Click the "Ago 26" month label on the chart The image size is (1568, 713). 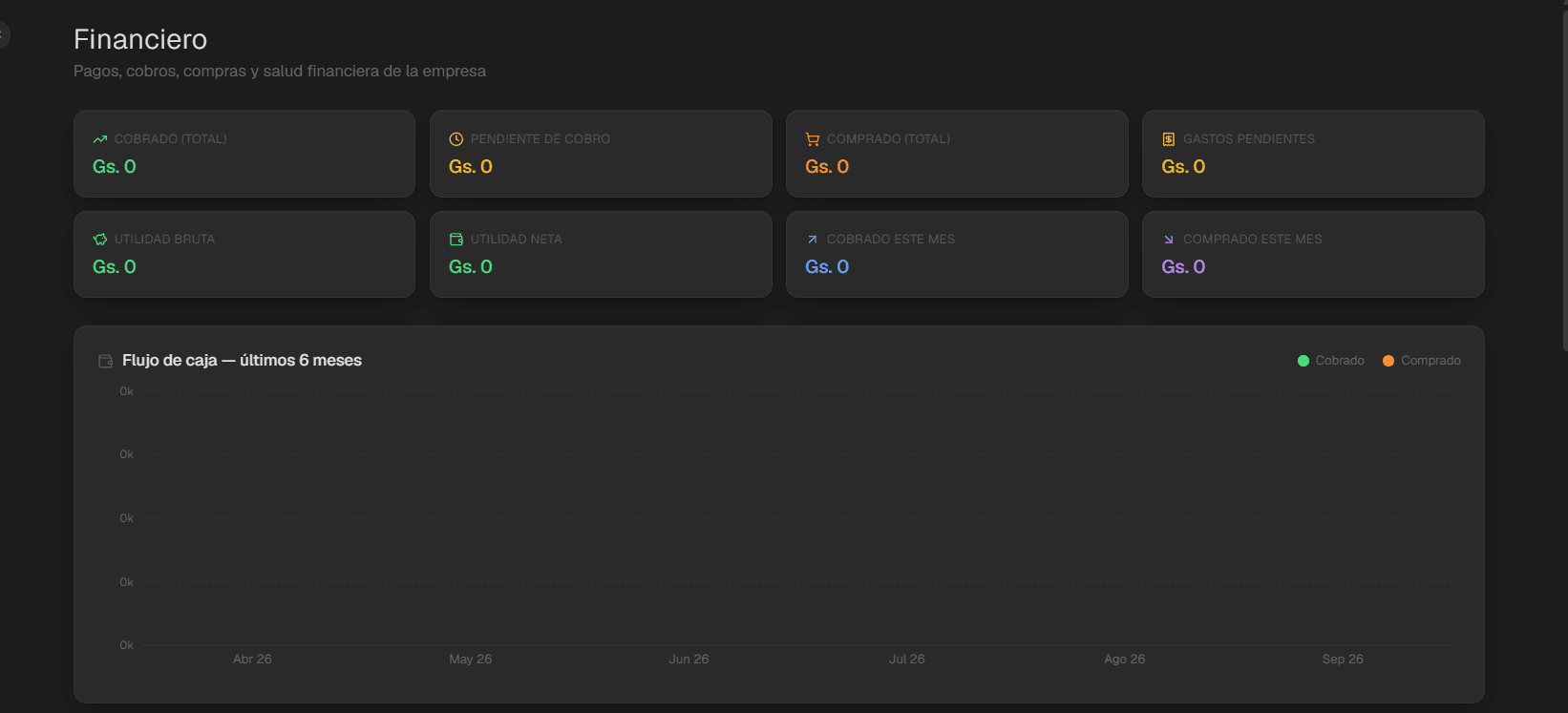coord(1125,660)
